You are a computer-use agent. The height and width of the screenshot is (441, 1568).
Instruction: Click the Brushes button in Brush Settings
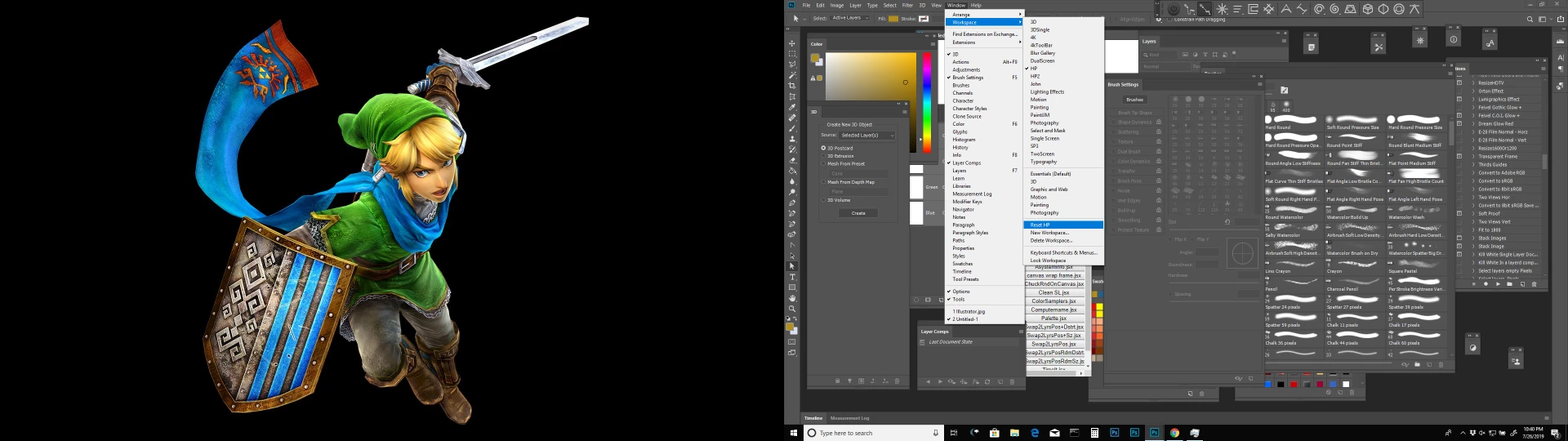click(1135, 100)
